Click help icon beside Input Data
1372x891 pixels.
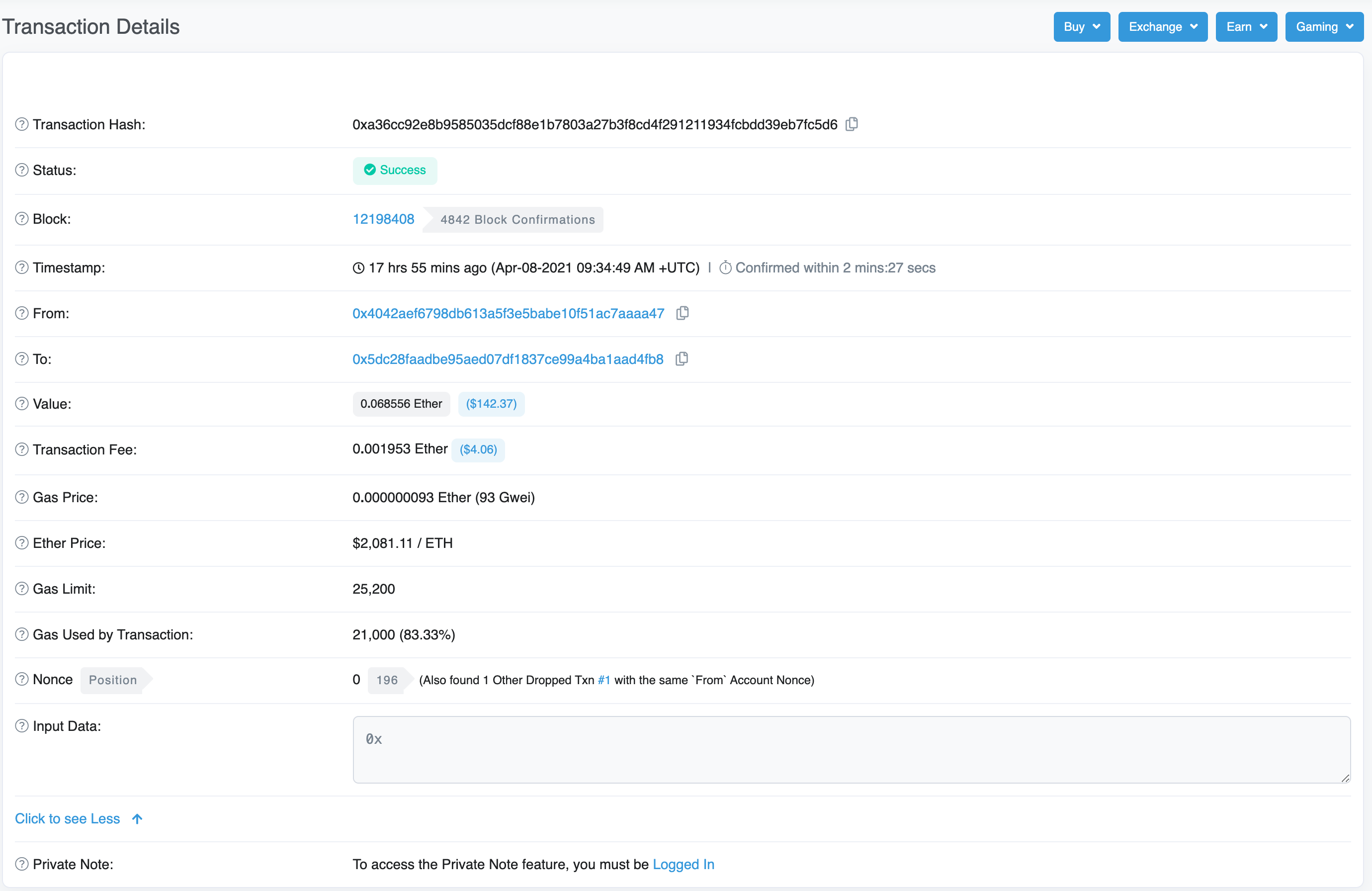click(22, 726)
